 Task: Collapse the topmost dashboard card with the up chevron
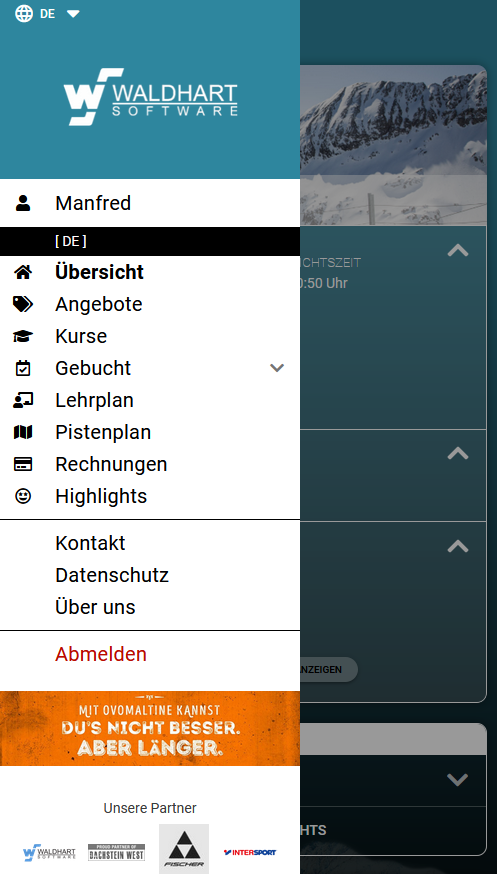[458, 250]
